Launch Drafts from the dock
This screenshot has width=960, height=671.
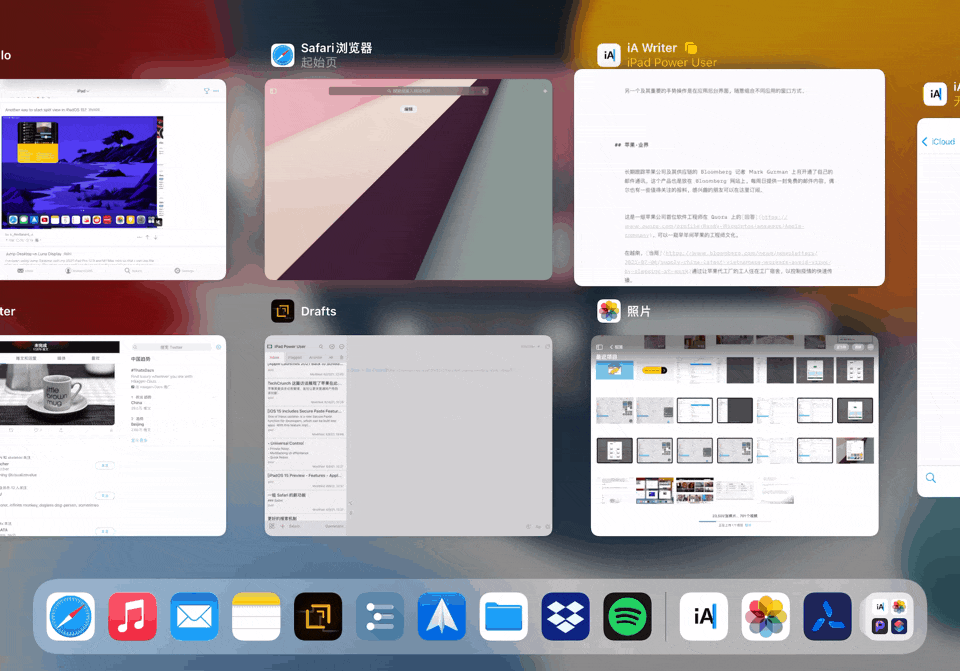coord(318,617)
